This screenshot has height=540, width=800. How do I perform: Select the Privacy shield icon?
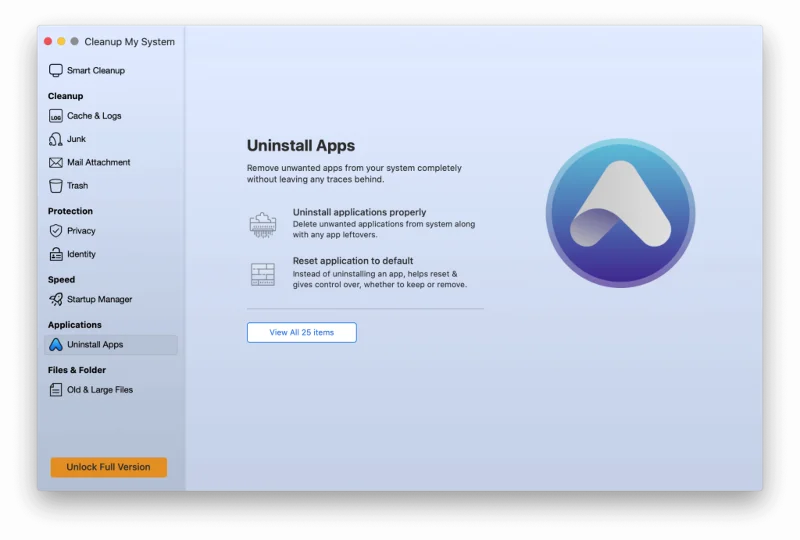pyautogui.click(x=56, y=231)
